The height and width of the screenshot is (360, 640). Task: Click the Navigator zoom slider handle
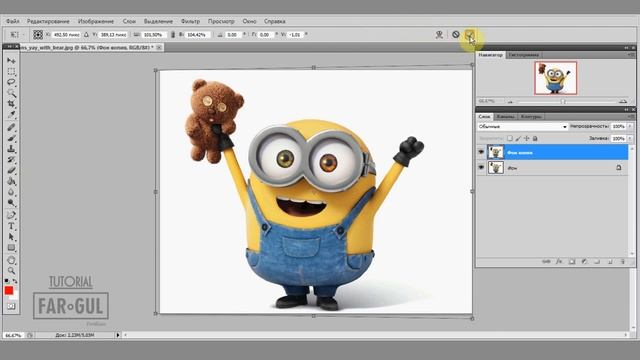pyautogui.click(x=563, y=101)
